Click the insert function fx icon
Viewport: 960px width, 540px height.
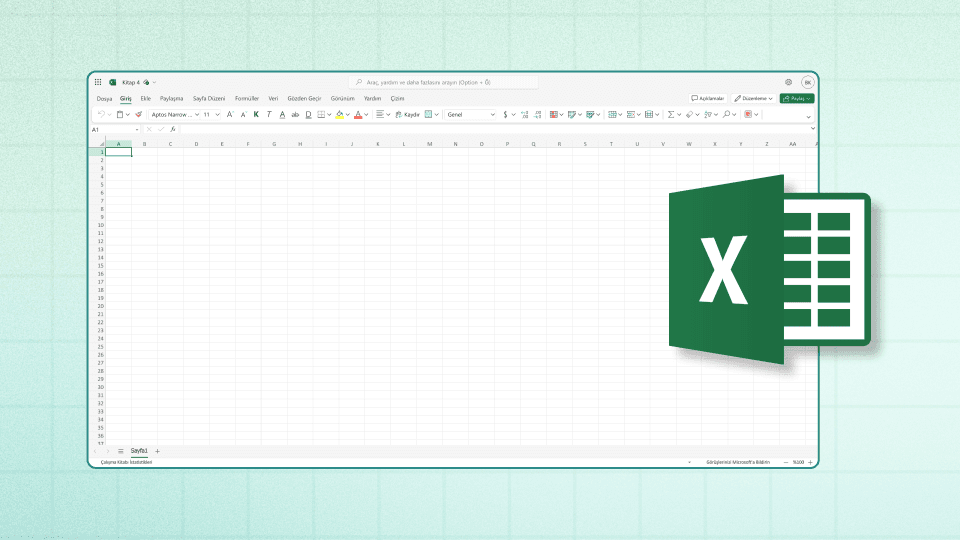(172, 129)
